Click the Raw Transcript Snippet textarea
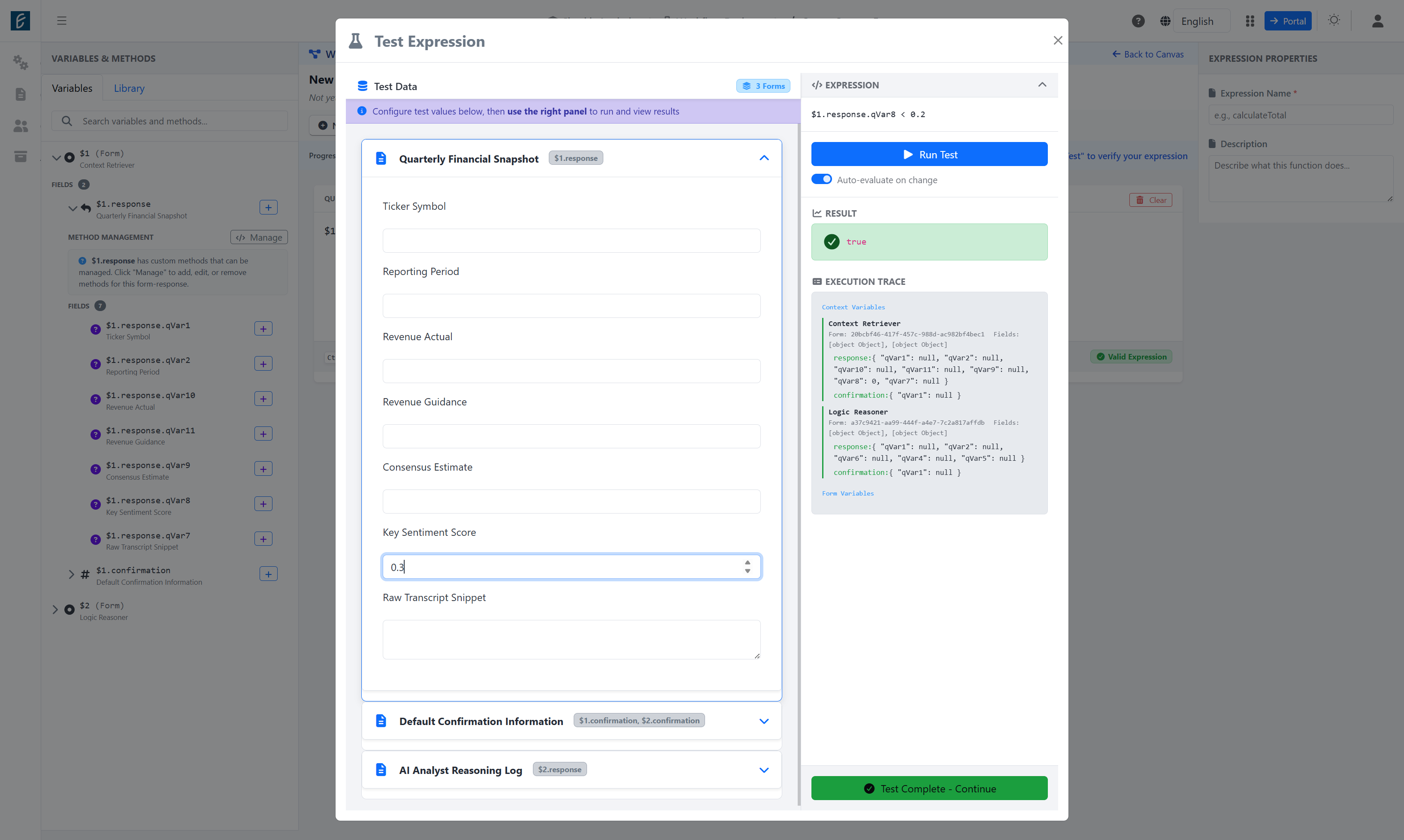Viewport: 1404px width, 840px height. point(571,640)
